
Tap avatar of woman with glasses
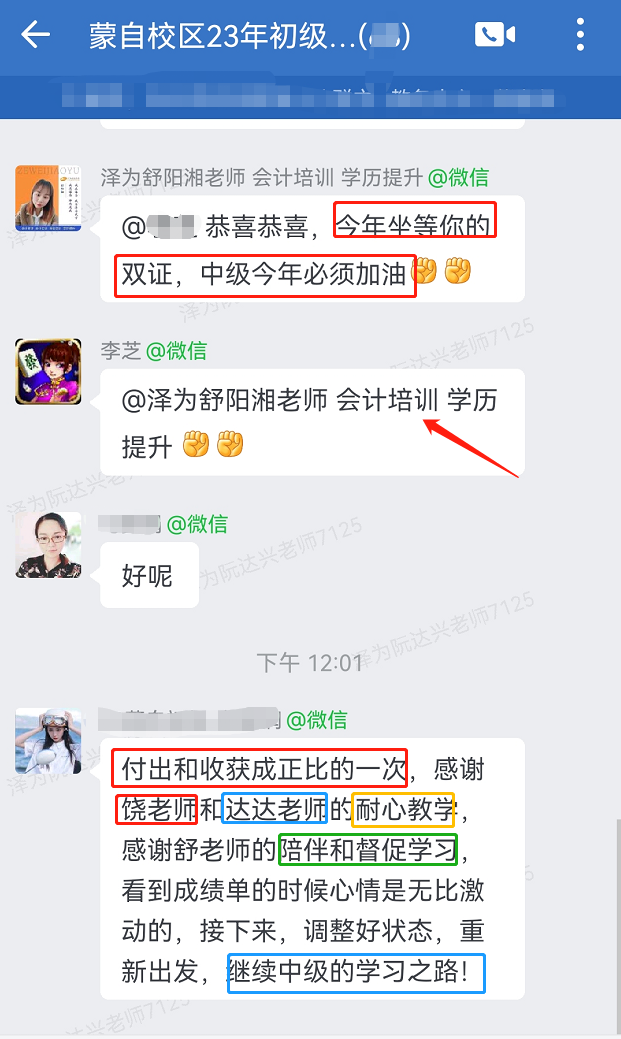(48, 545)
